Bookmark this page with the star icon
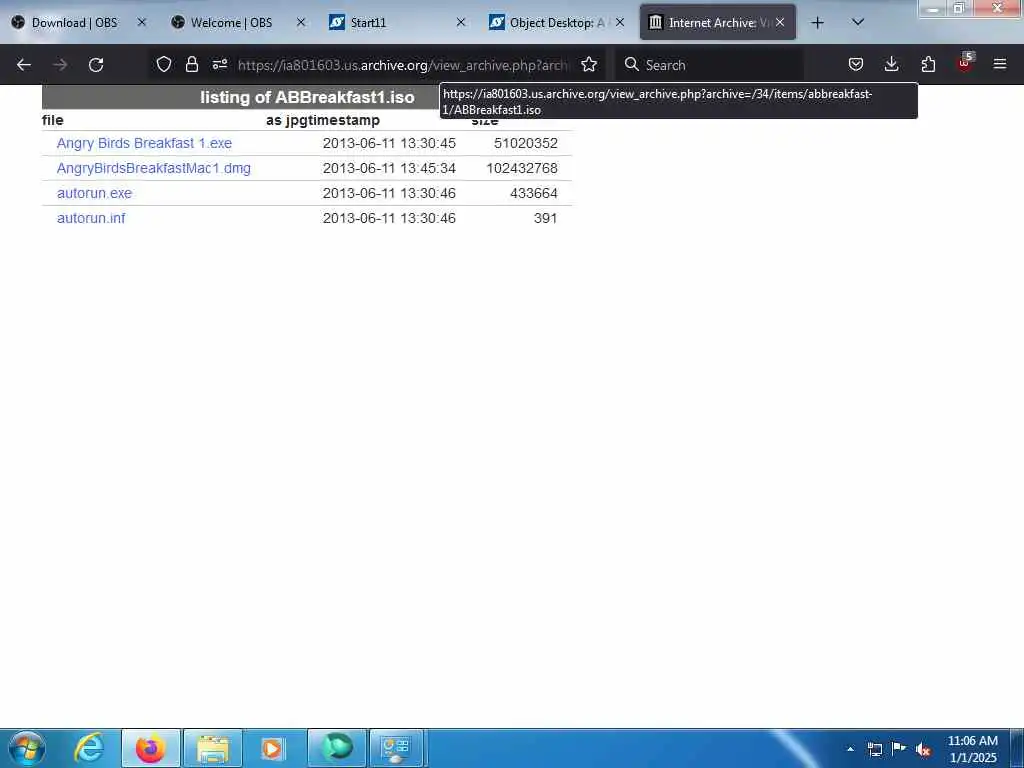 point(589,64)
